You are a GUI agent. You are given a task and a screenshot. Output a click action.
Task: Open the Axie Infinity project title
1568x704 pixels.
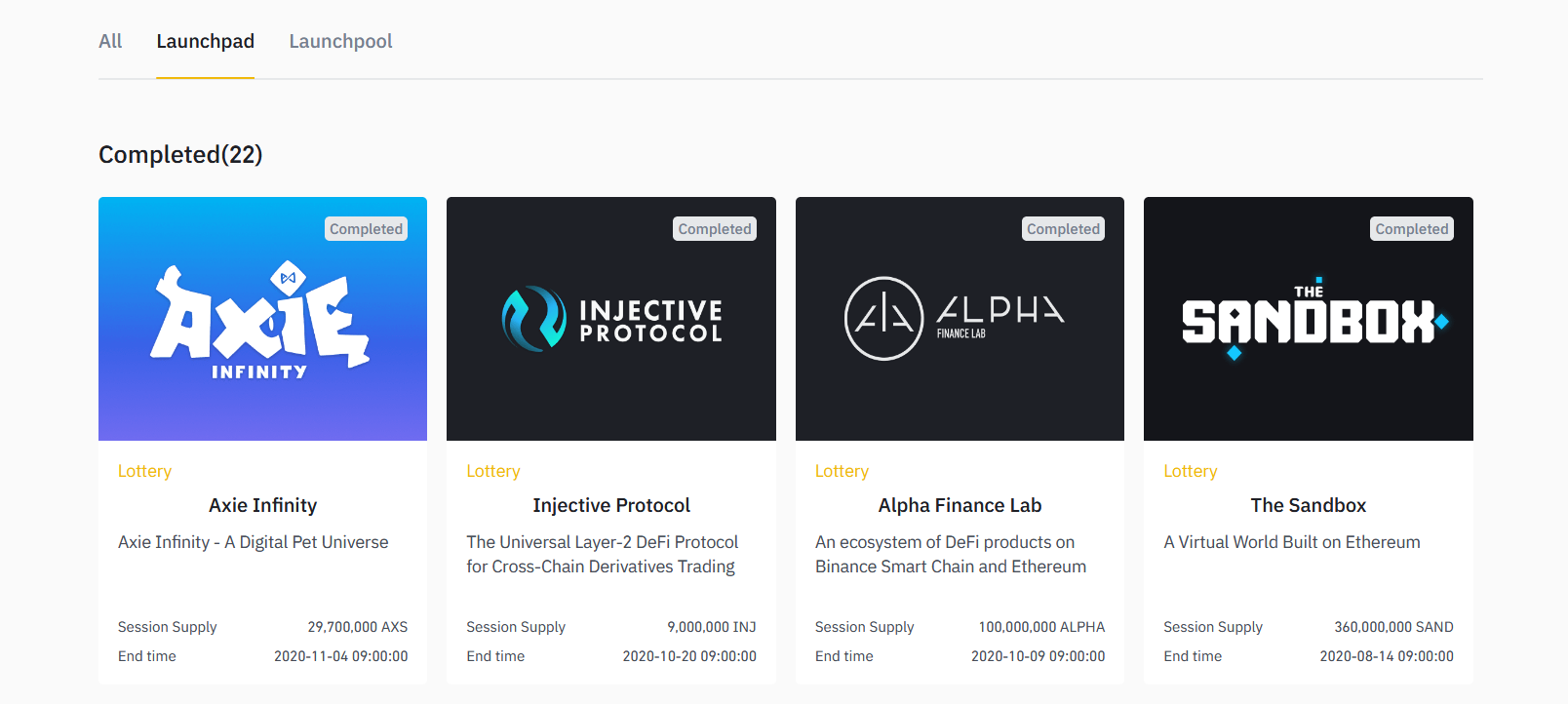coord(262,505)
